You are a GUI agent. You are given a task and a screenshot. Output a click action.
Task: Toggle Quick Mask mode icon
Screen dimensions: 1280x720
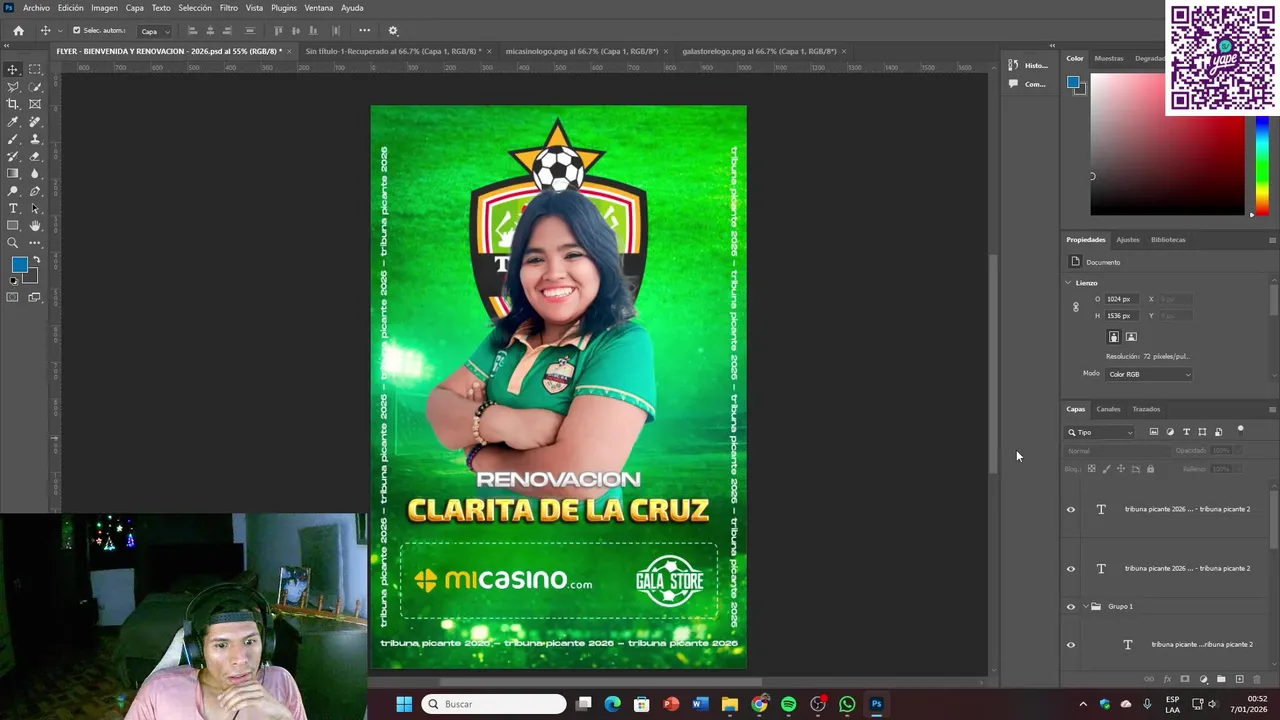13,297
